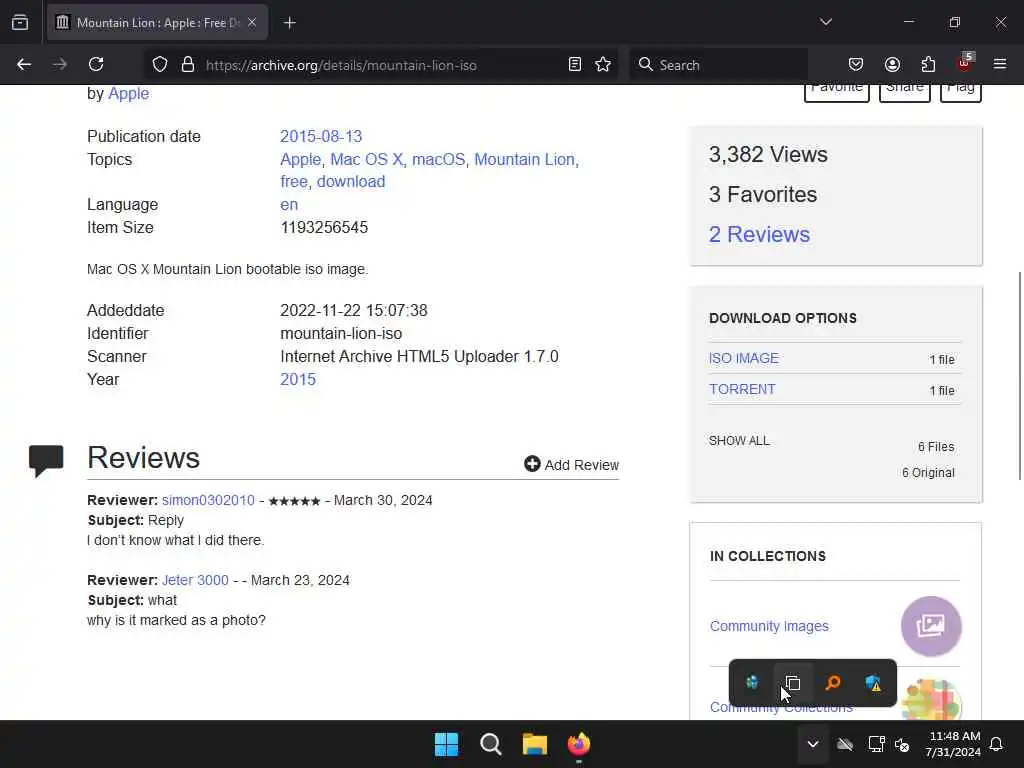Open the macOS topic link
The height and width of the screenshot is (768, 1024).
pos(438,159)
